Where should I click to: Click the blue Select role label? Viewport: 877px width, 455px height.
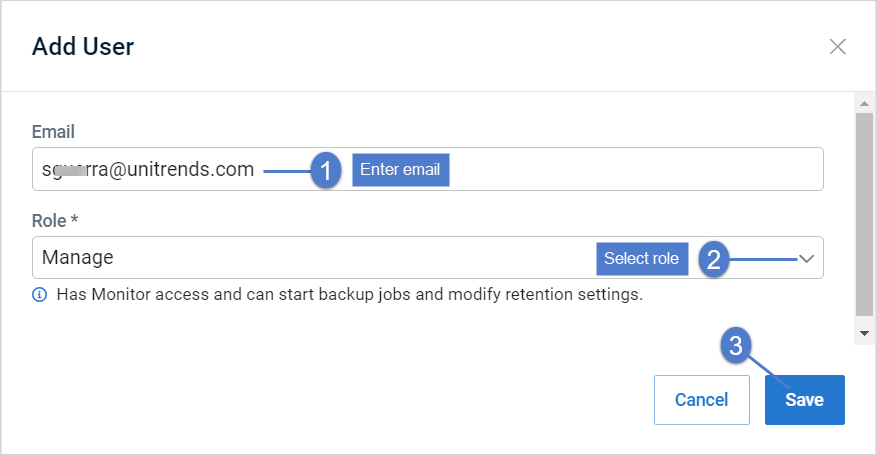(642, 258)
